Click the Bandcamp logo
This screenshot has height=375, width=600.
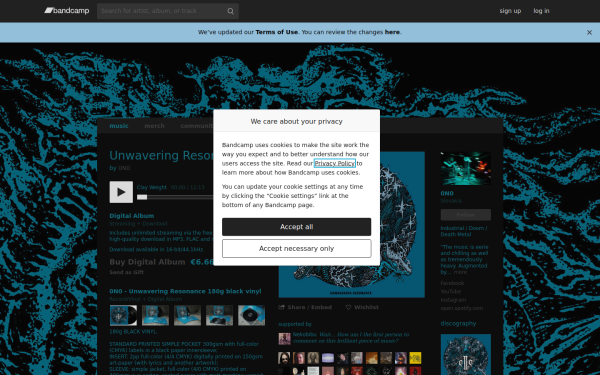pyautogui.click(x=67, y=11)
